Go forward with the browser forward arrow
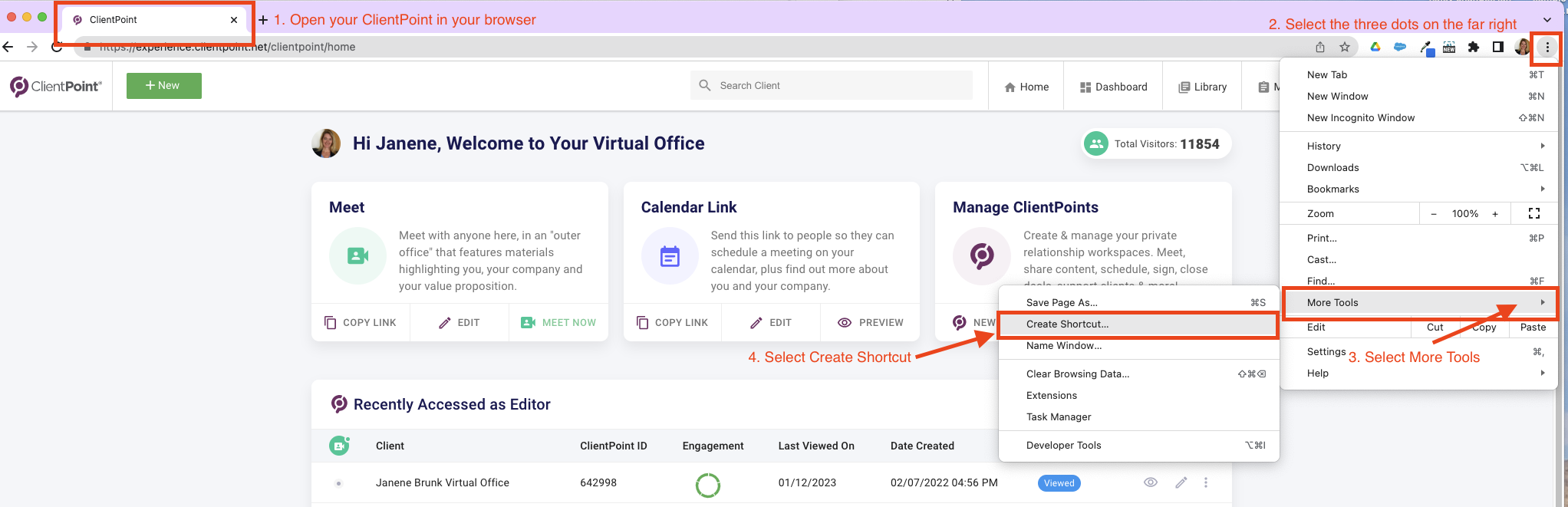This screenshot has height=507, width=1568. (x=32, y=47)
